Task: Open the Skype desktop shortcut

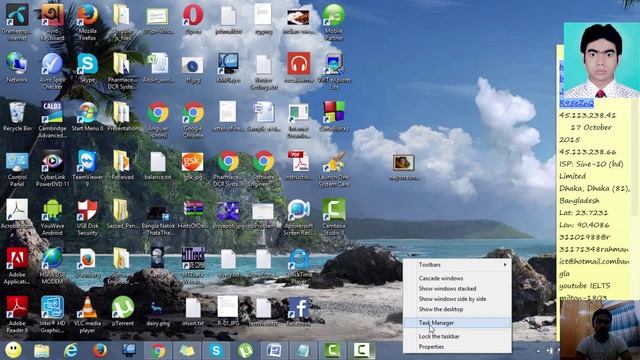Action: pos(87,68)
